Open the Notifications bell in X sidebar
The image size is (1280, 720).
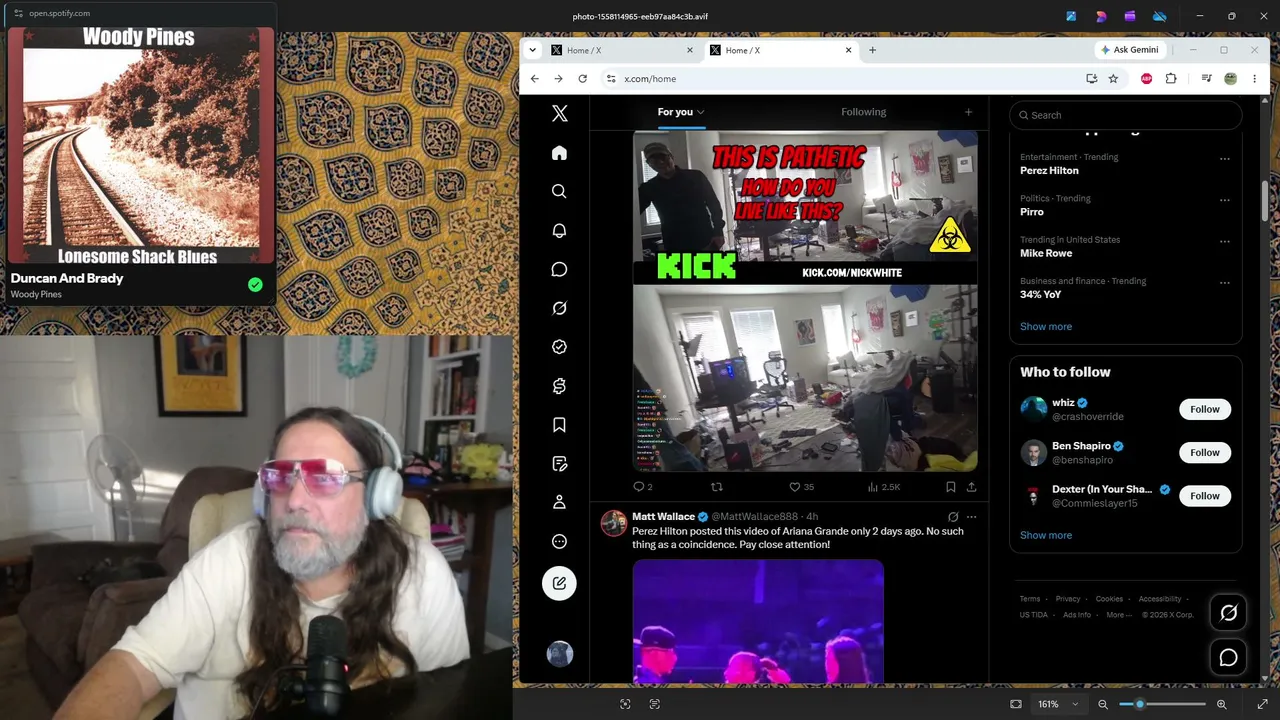coord(559,230)
